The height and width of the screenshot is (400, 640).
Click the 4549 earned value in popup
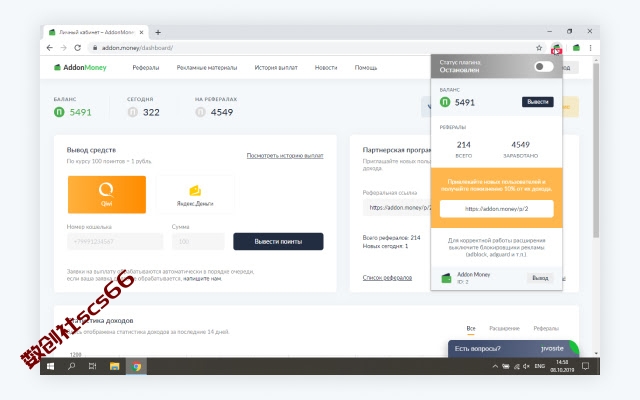pyautogui.click(x=520, y=144)
